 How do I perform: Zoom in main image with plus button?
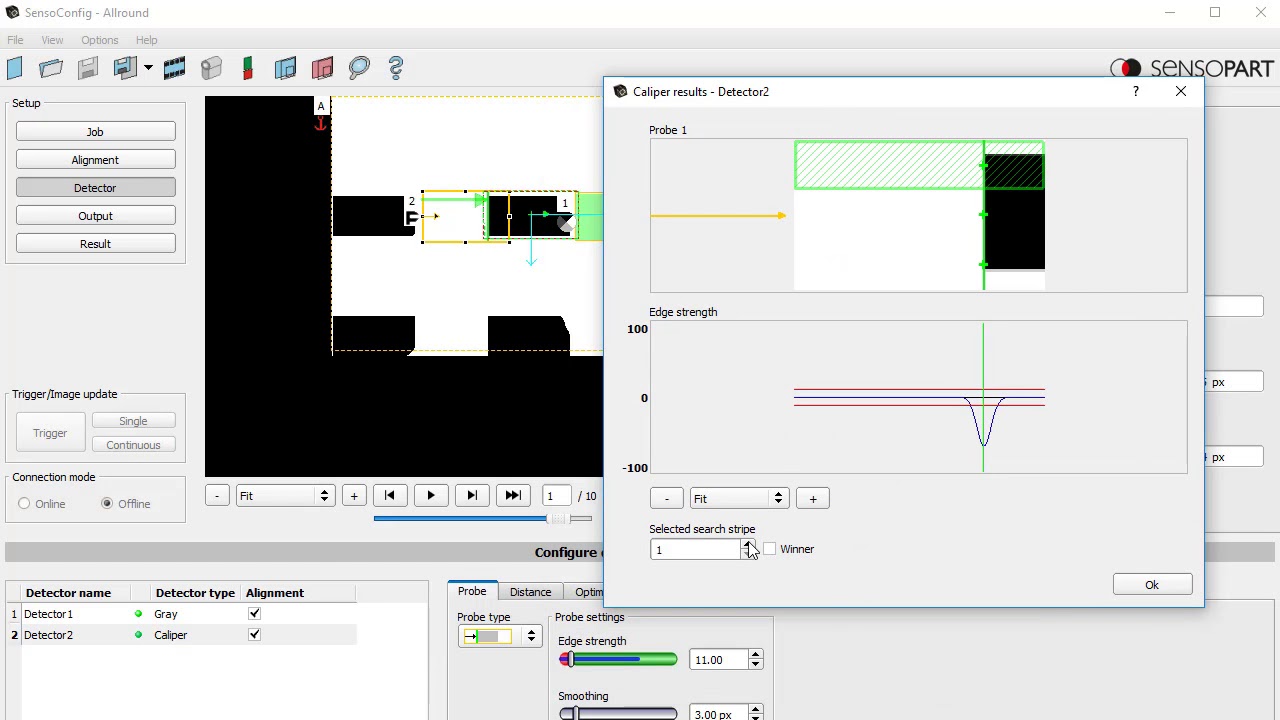tap(354, 496)
